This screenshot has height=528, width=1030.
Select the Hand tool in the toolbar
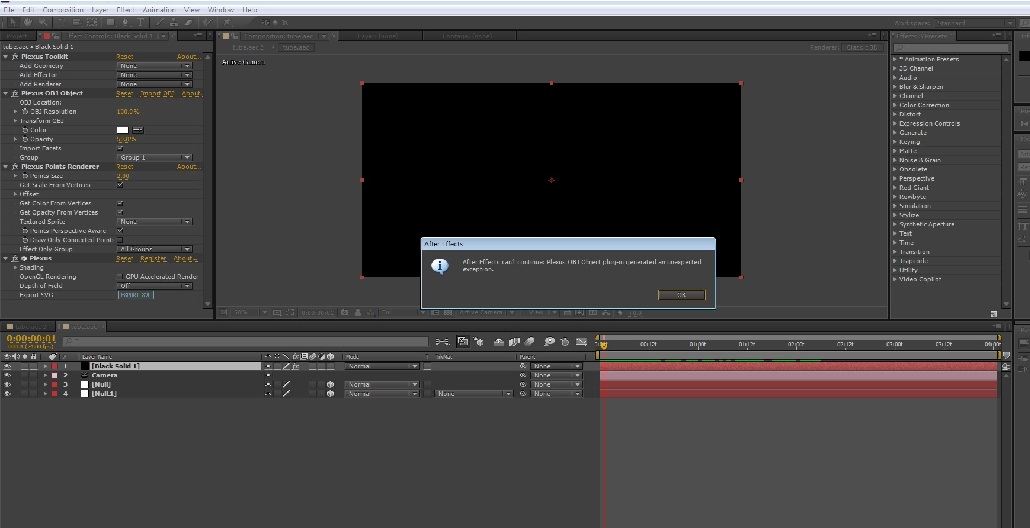tap(28, 22)
